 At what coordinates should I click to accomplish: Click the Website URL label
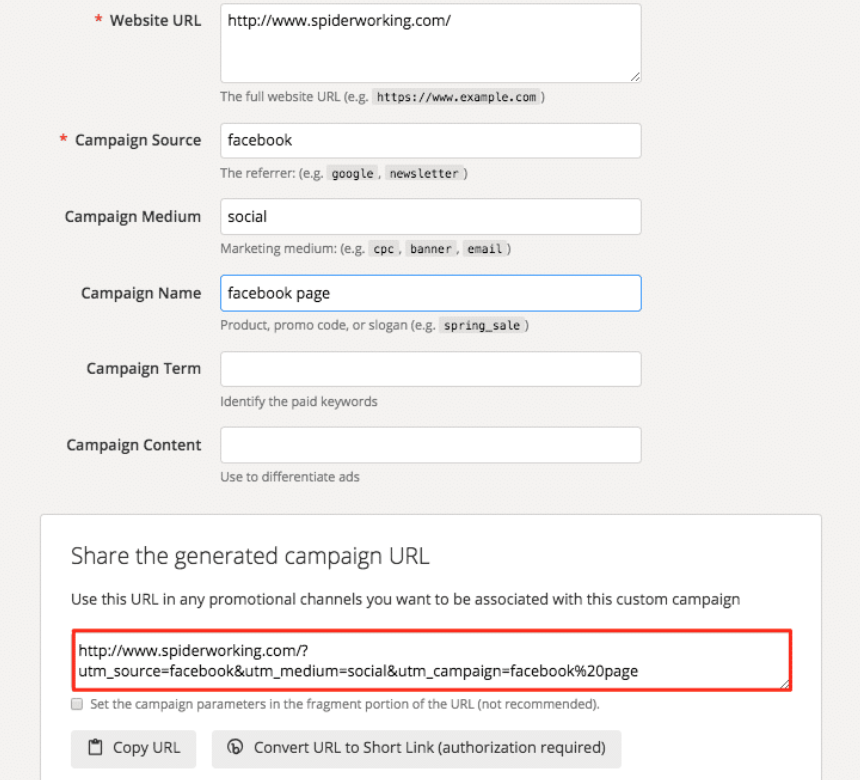point(155,20)
